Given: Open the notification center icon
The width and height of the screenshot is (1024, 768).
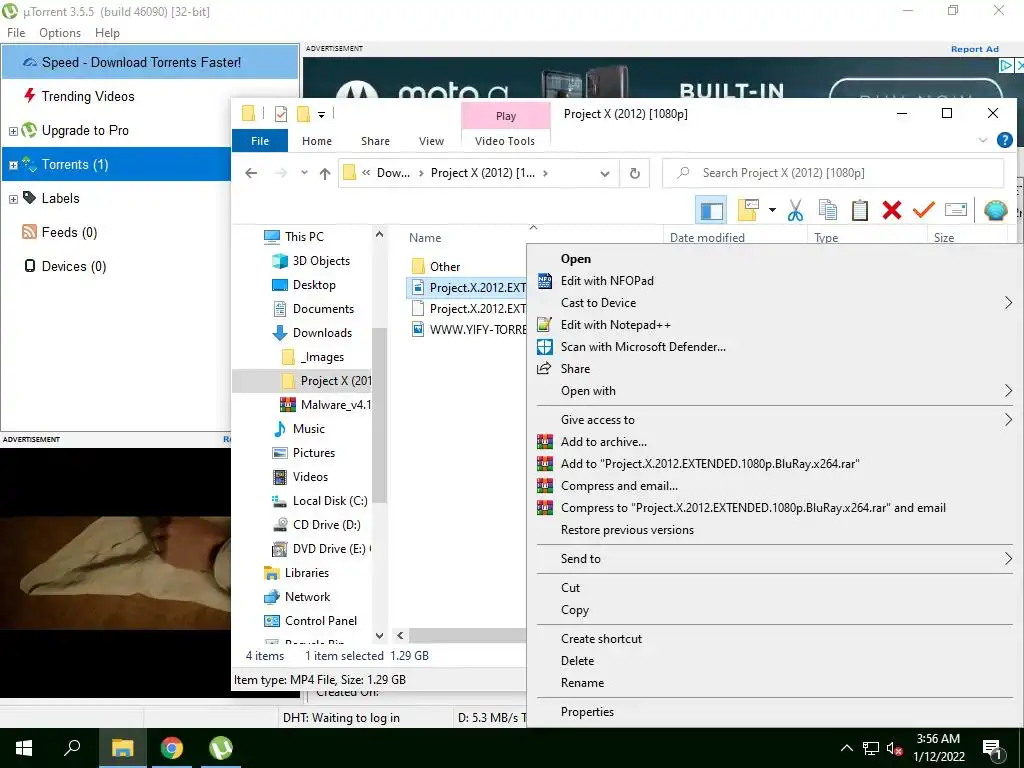Looking at the screenshot, I should coord(992,749).
